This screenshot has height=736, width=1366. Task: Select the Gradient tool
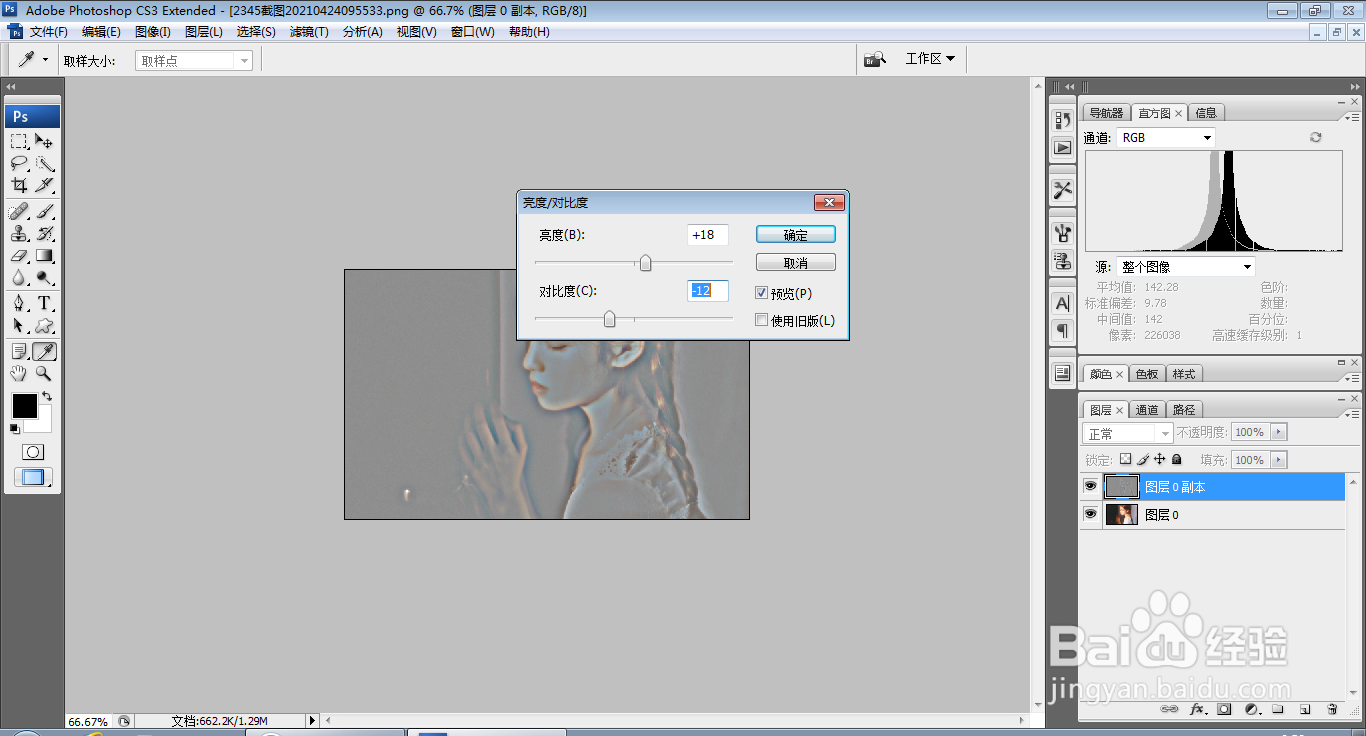point(44,255)
